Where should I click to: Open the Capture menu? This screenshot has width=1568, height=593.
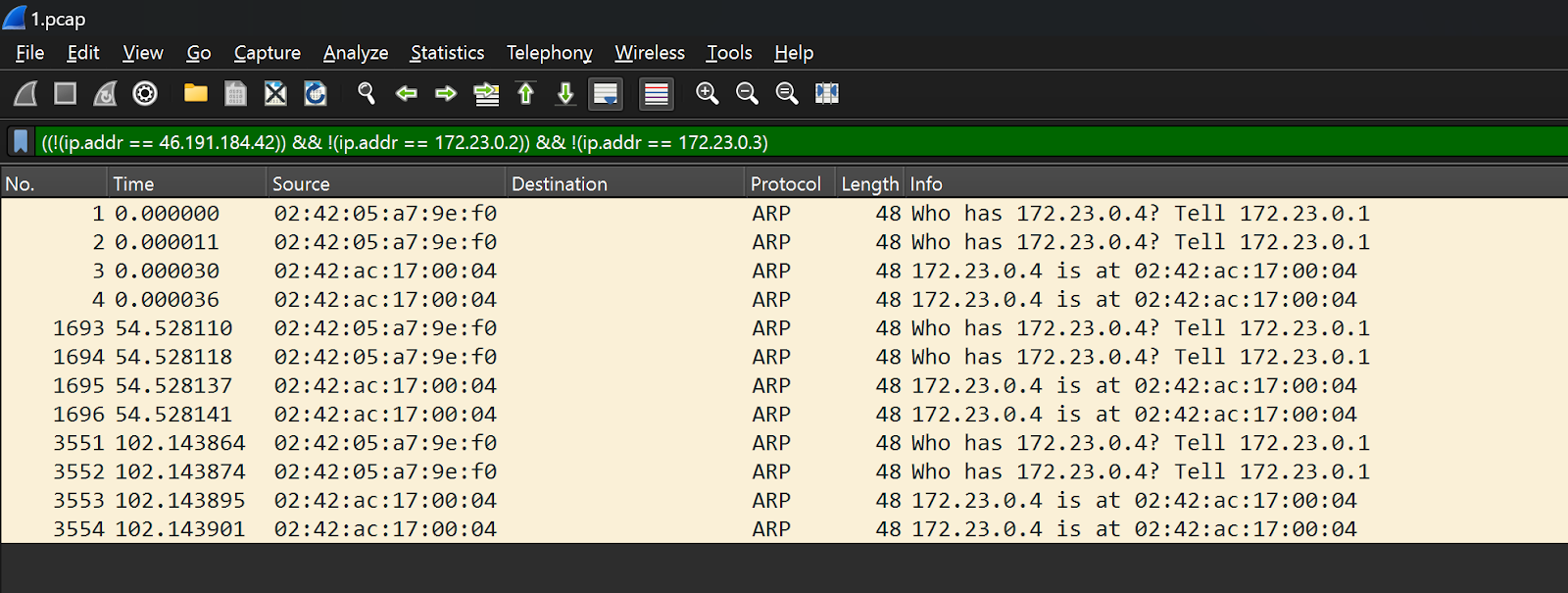coord(268,53)
